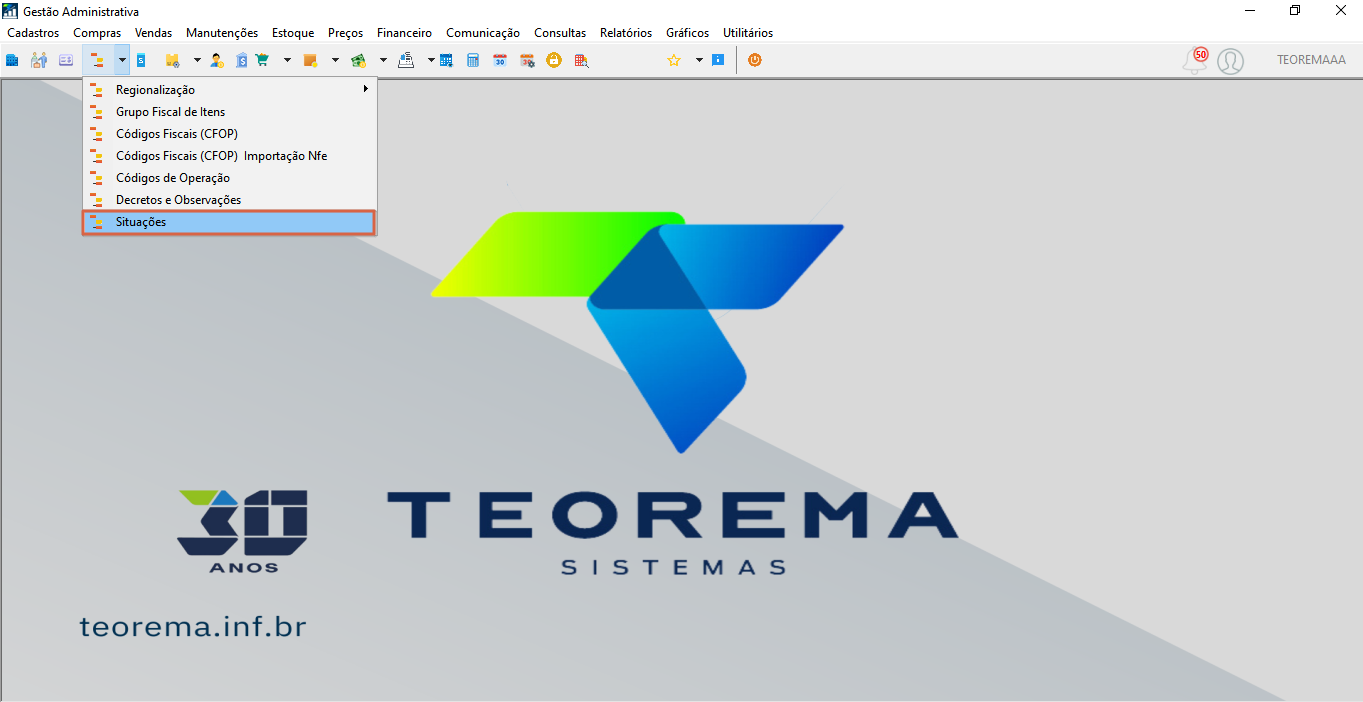Viewport: 1363px width, 702px height.
Task: Open the Estoque menu
Action: (293, 33)
